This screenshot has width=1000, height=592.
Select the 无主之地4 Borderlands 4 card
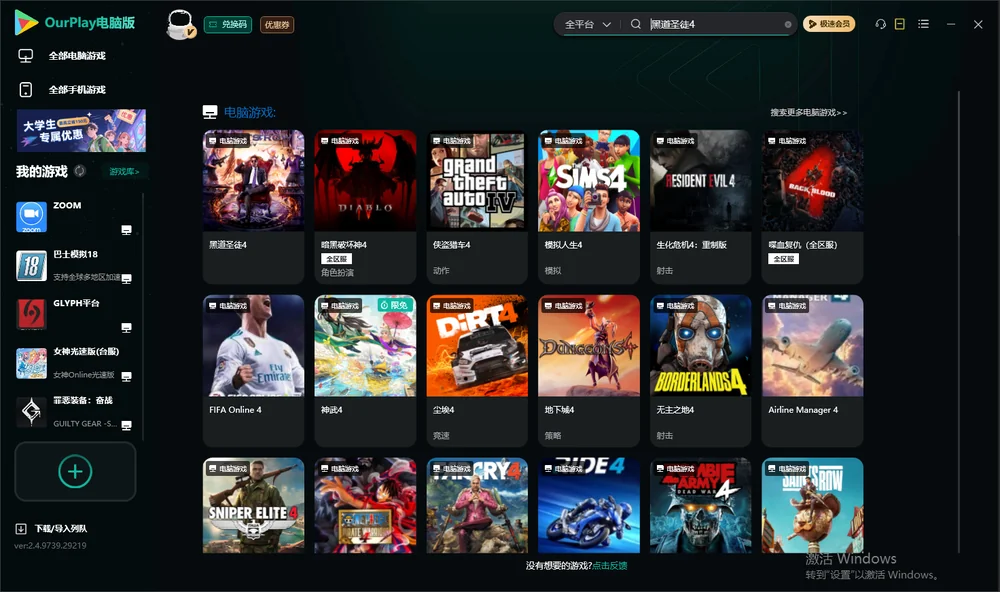(x=700, y=371)
